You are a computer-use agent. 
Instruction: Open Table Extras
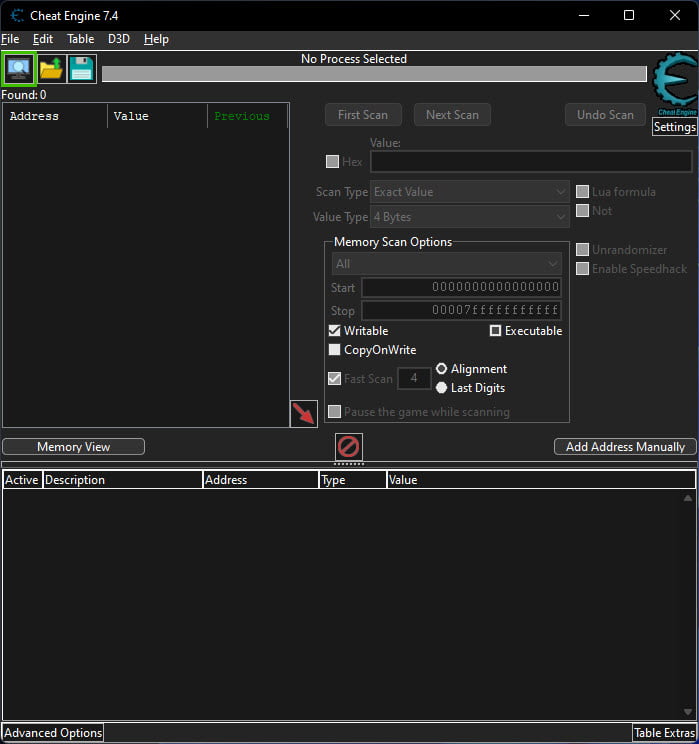click(x=664, y=733)
